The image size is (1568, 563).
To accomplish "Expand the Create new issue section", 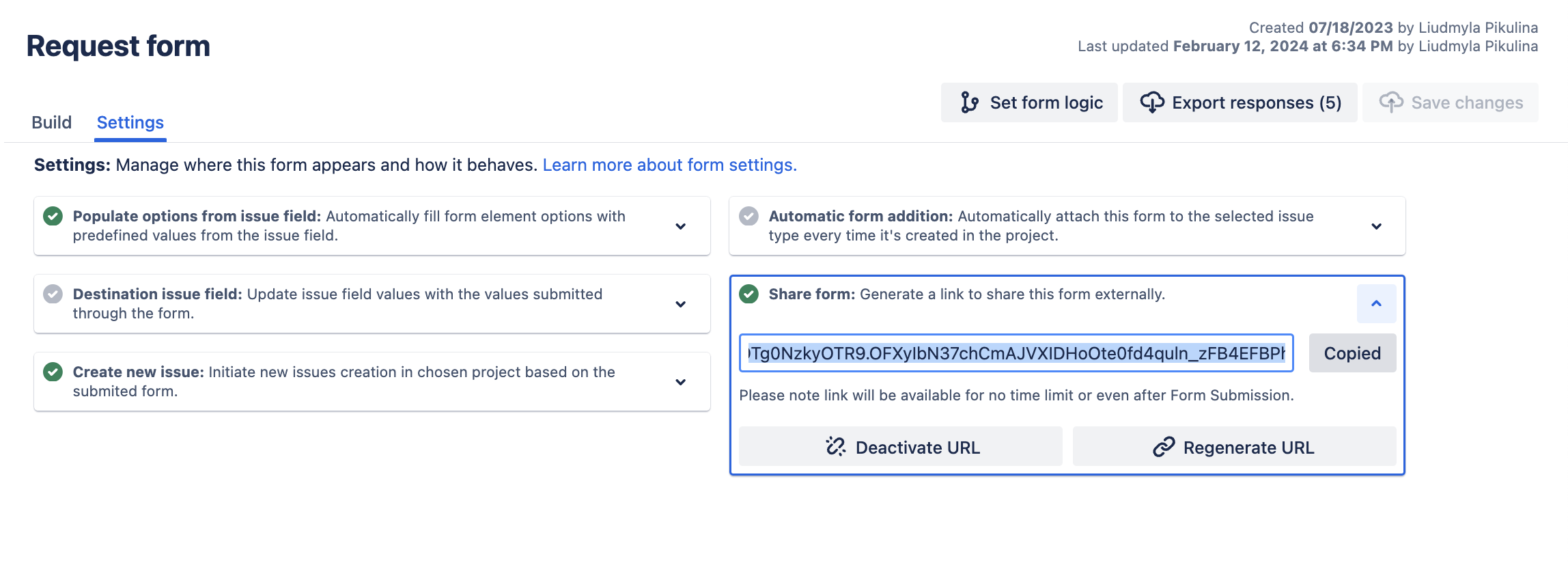I will pyautogui.click(x=680, y=382).
